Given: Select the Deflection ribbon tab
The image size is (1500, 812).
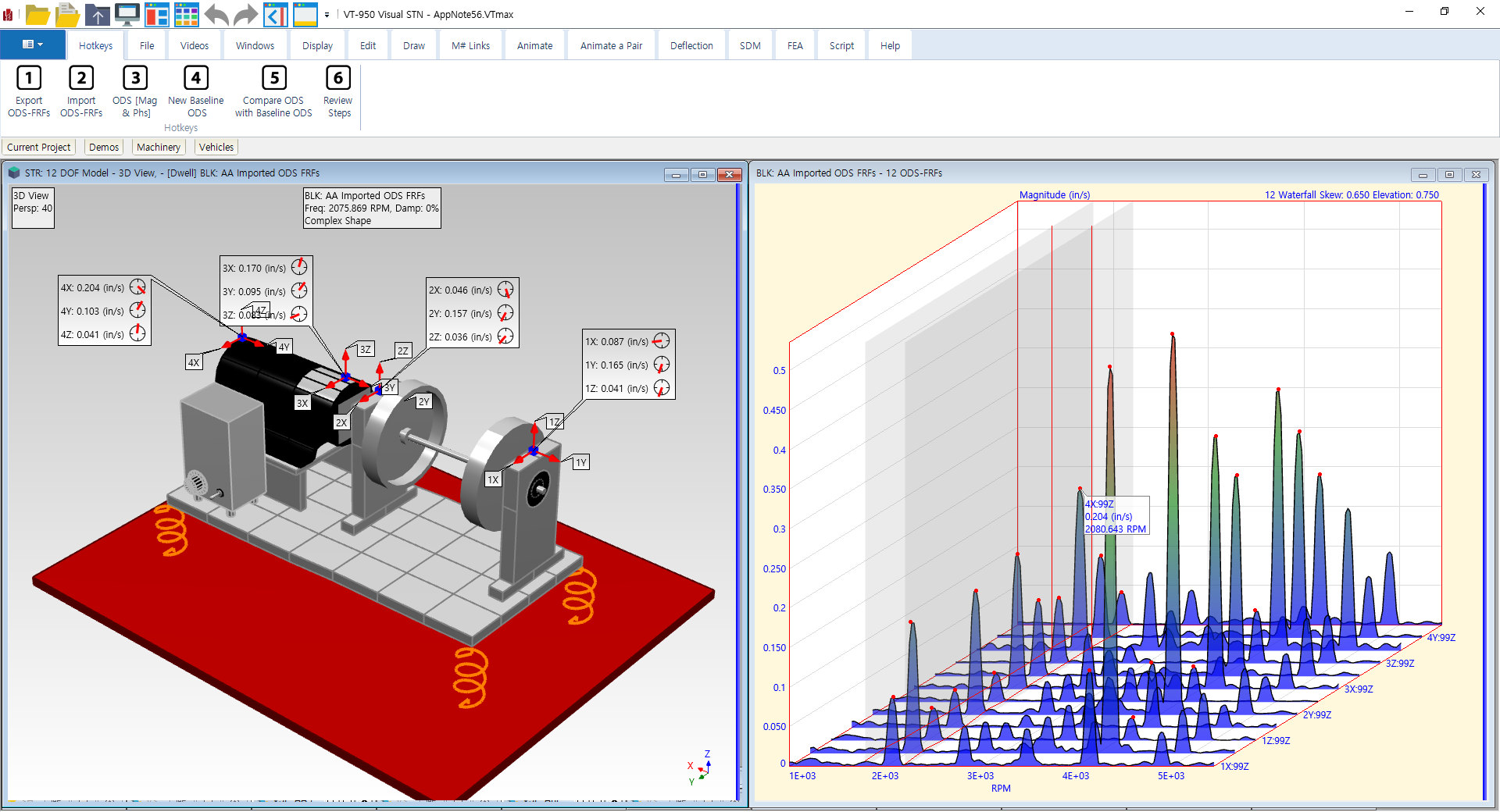Looking at the screenshot, I should point(691,45).
